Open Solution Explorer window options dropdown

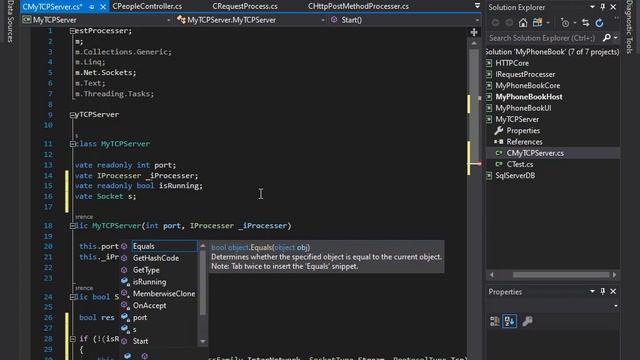click(592, 7)
